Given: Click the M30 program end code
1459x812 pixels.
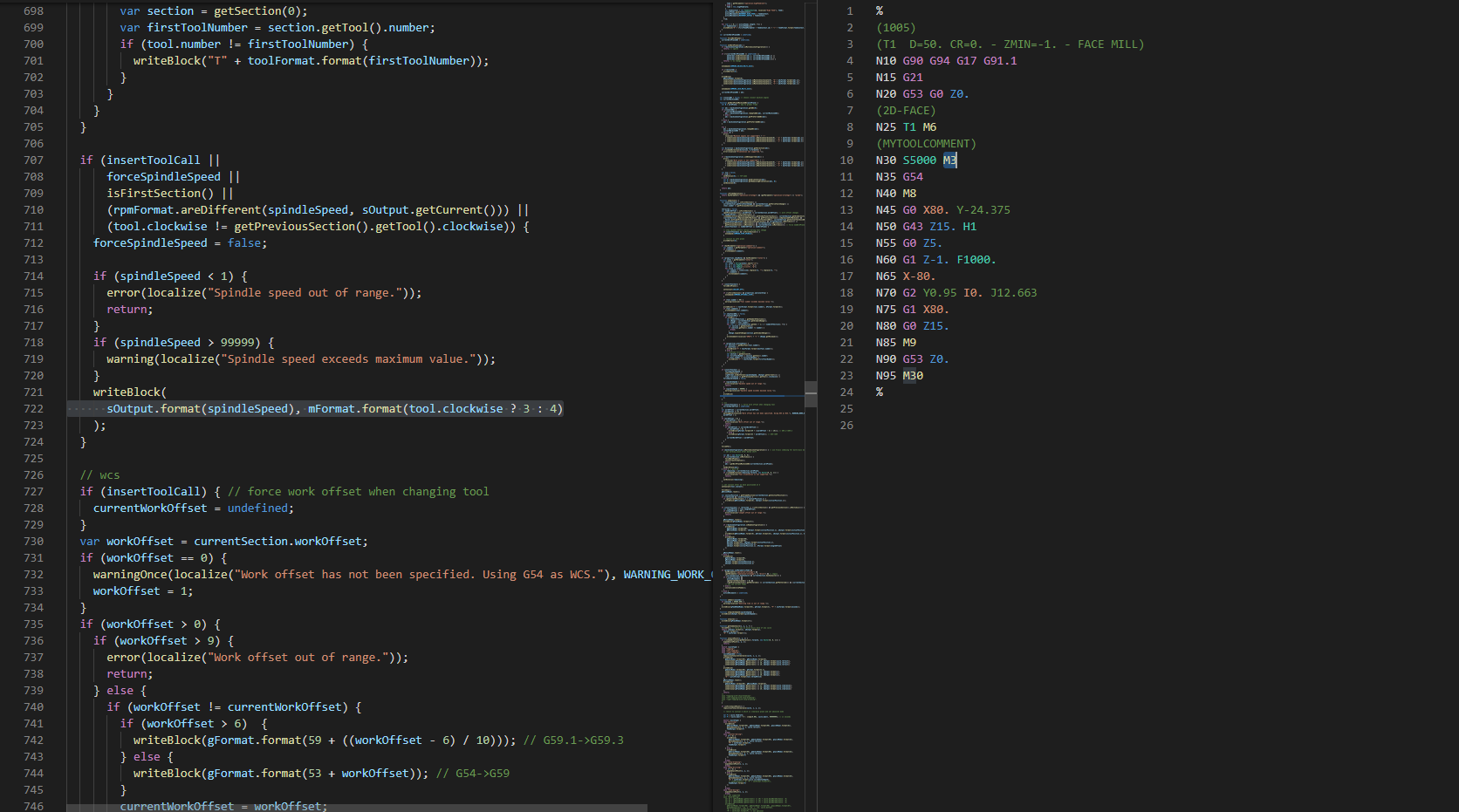Looking at the screenshot, I should [913, 376].
